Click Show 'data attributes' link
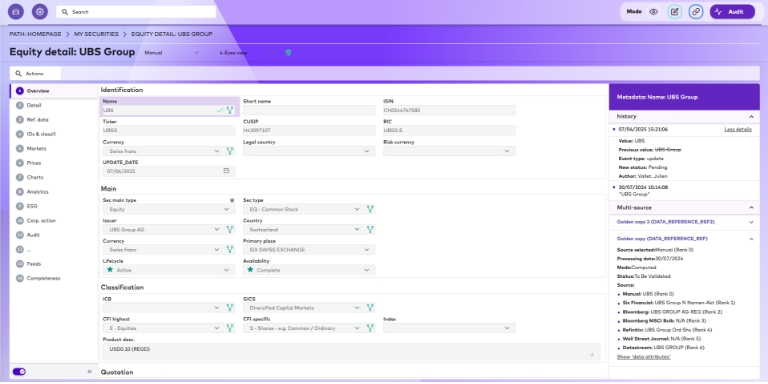 (643, 357)
